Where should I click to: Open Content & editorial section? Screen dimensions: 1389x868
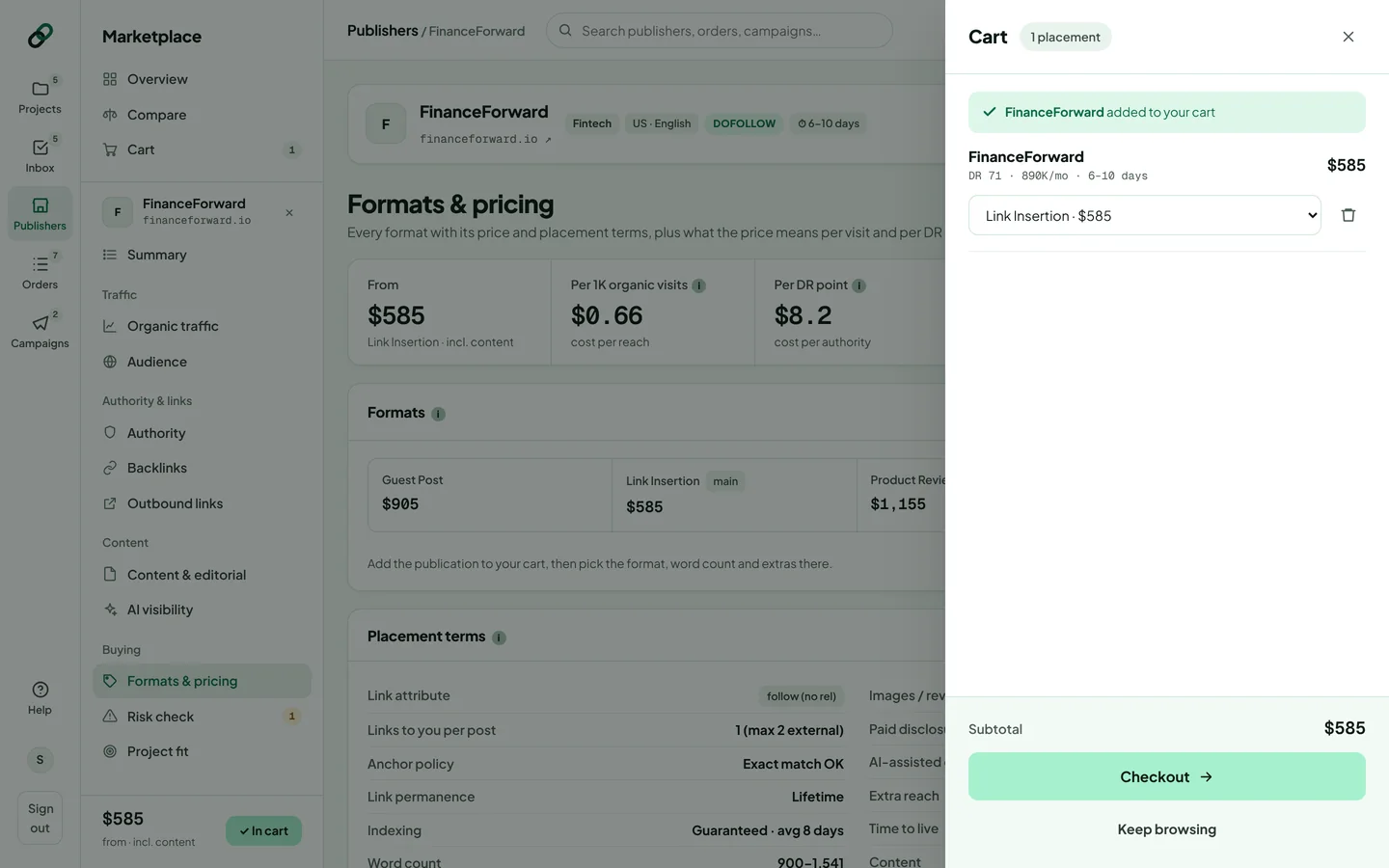point(202,575)
